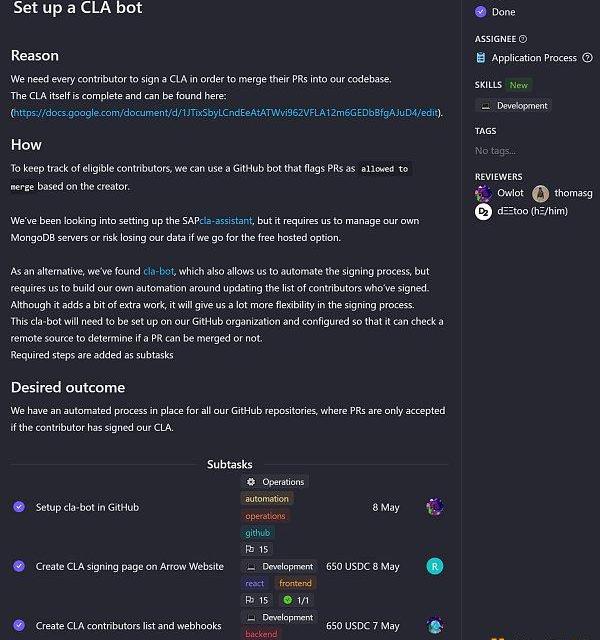600x640 pixels.
Task: Open the cla-bot hyperlink
Action: (158, 271)
